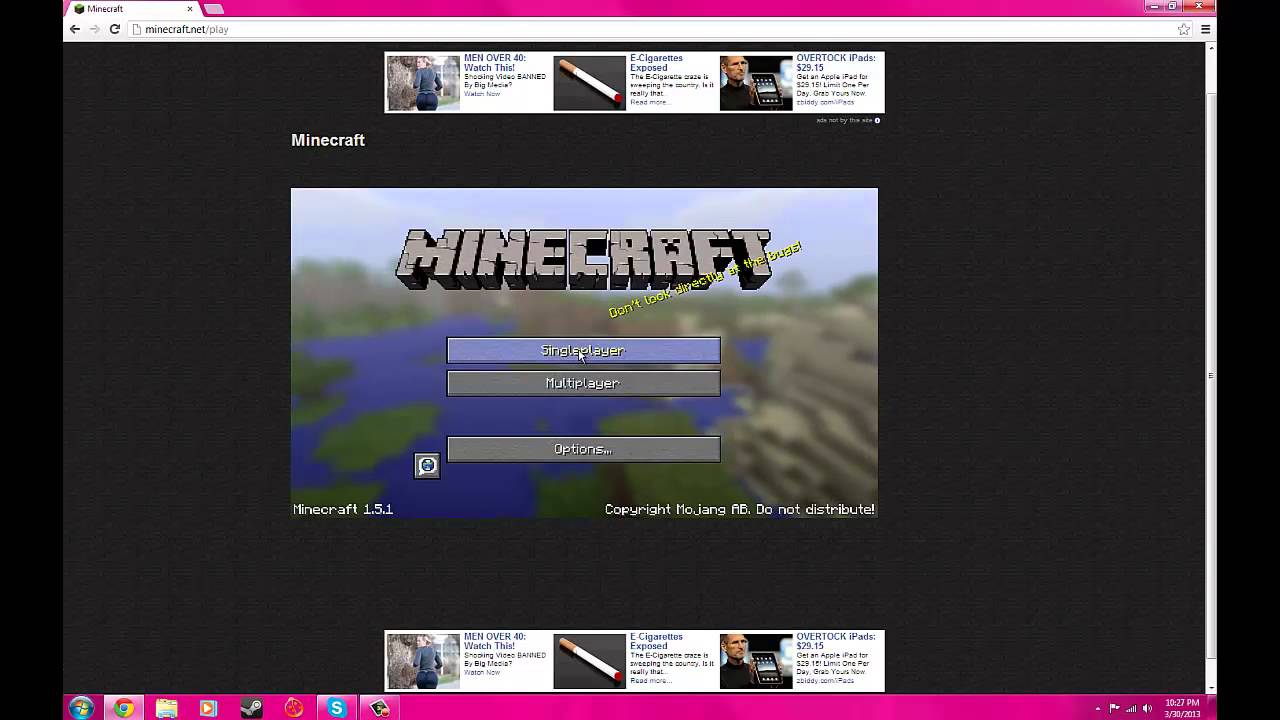The width and height of the screenshot is (1280, 720).
Task: Click top ad "Read more..." link
Action: 650,102
